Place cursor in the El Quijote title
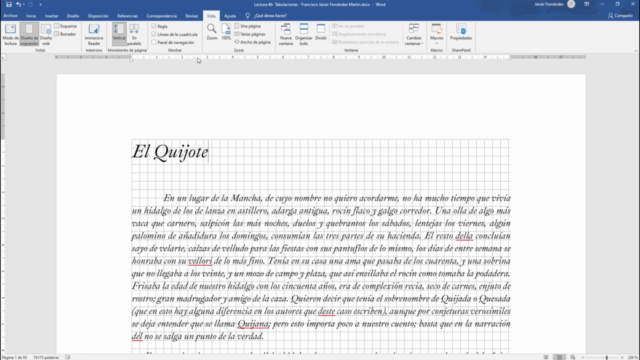 tap(170, 152)
